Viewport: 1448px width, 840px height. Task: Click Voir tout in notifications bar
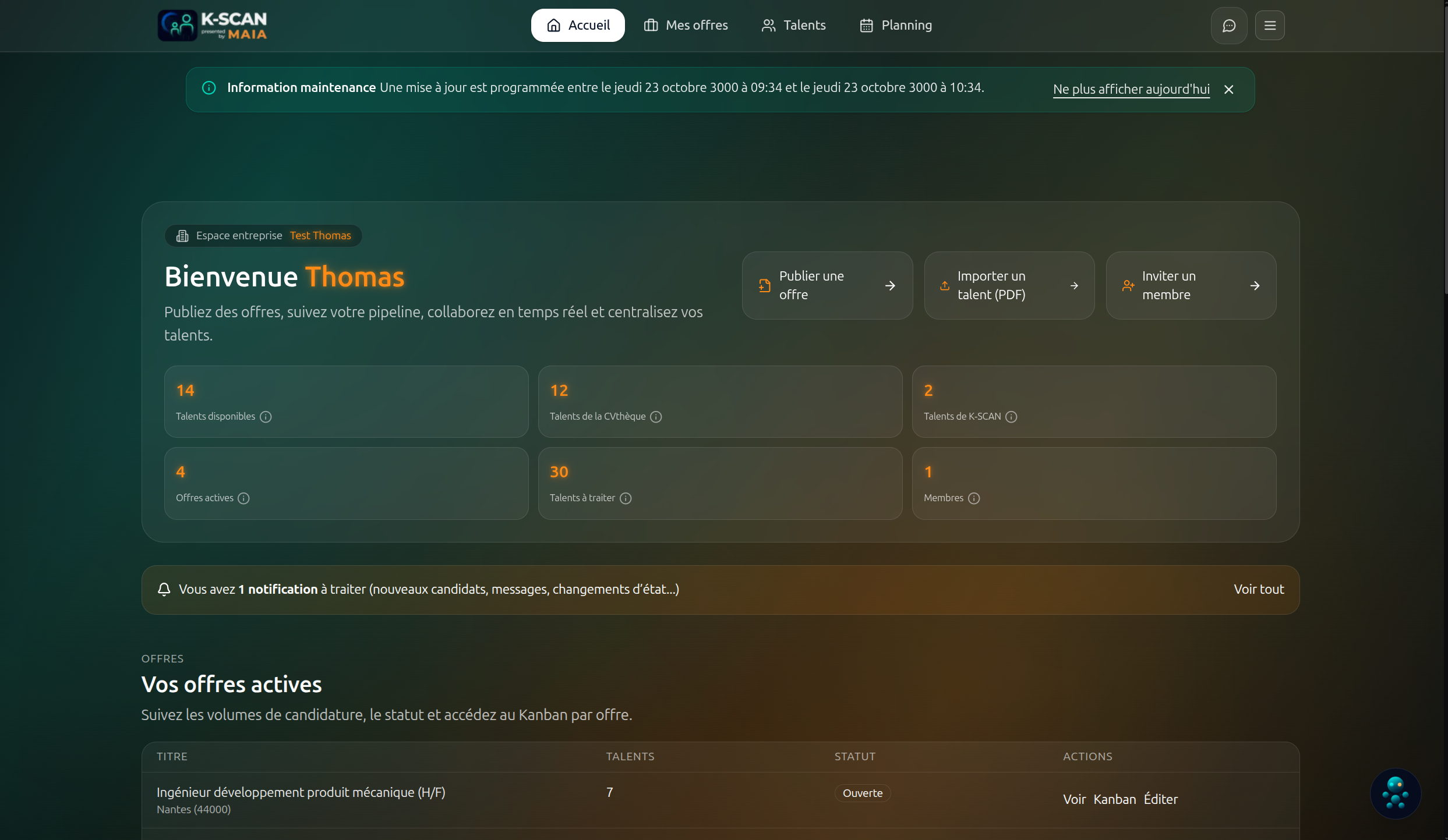tap(1259, 589)
